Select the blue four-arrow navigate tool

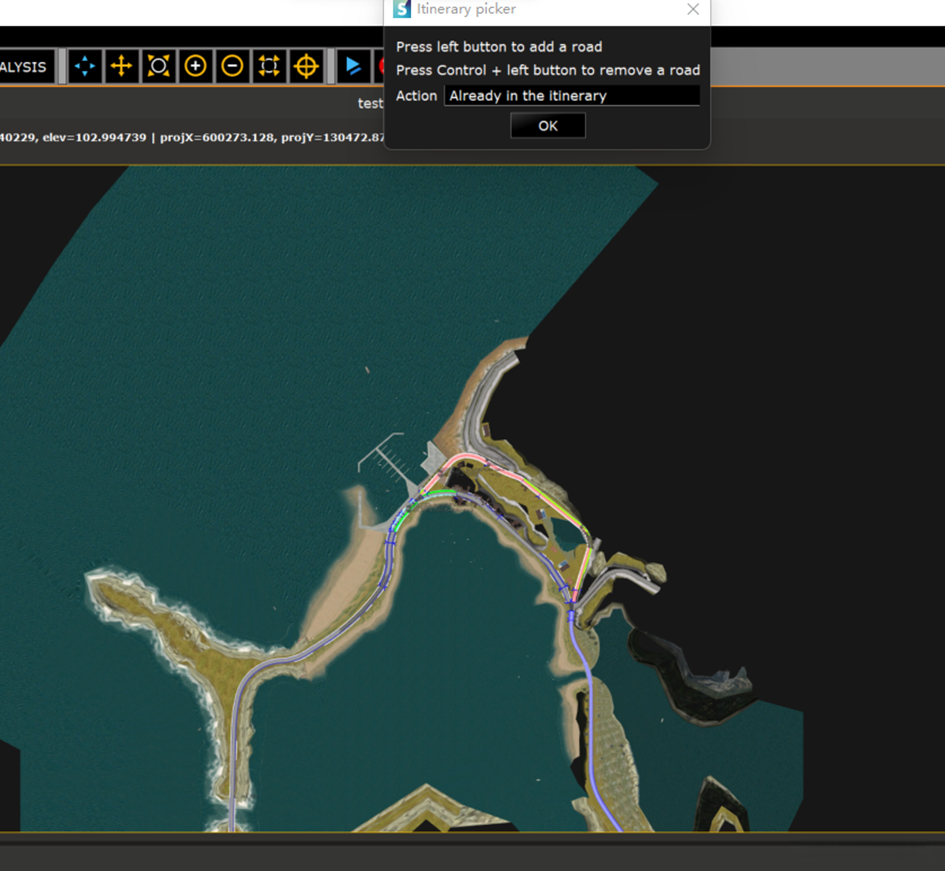click(x=85, y=67)
